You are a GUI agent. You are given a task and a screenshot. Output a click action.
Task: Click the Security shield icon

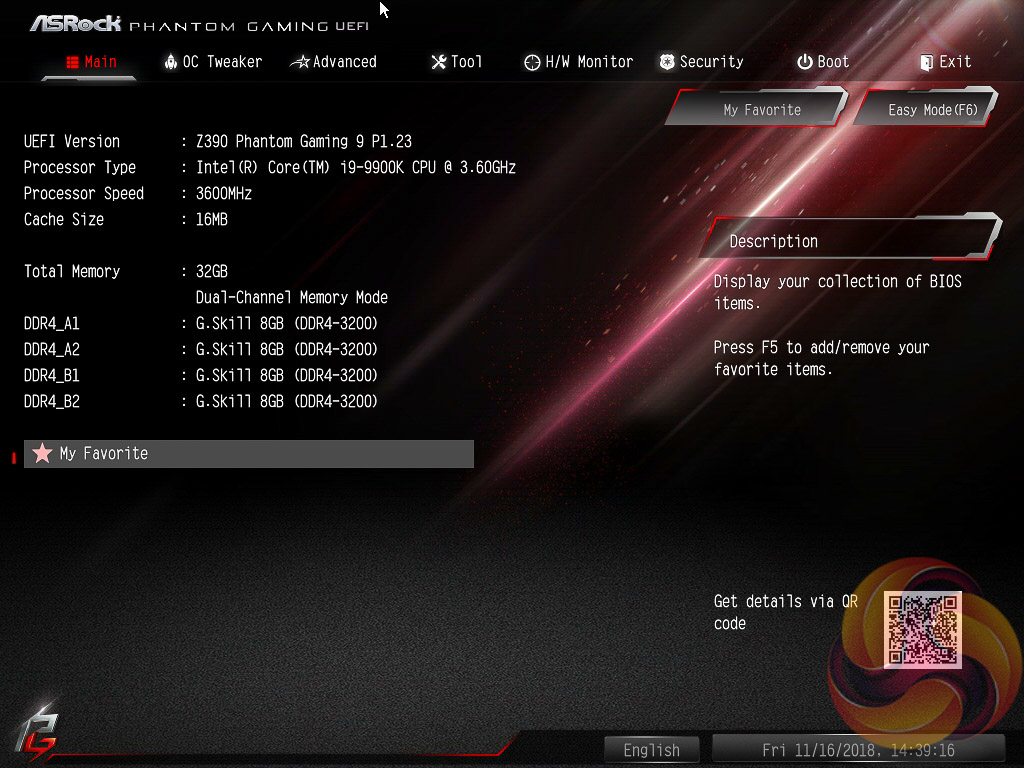(667, 62)
